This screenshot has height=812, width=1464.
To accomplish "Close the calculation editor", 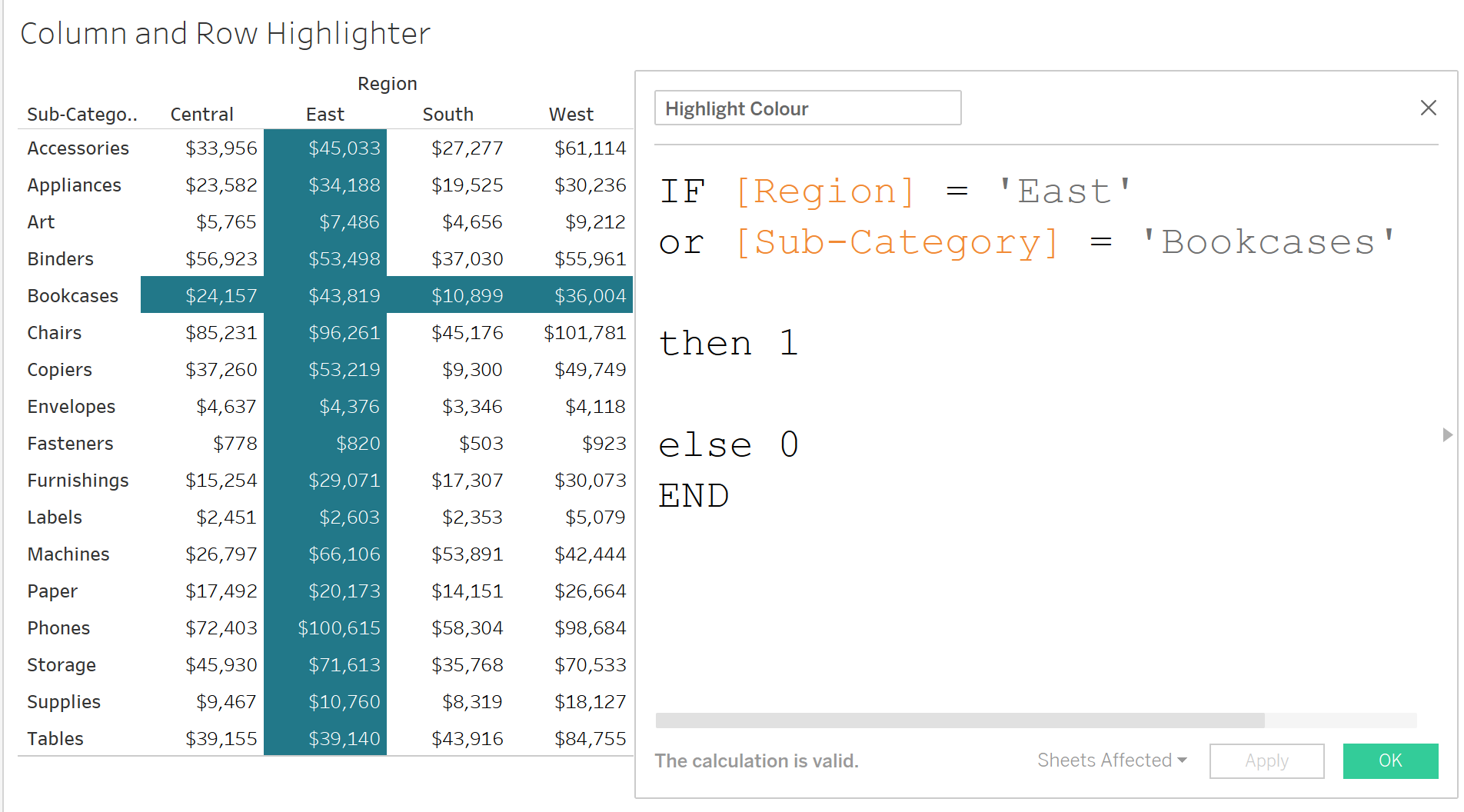I will pos(1428,108).
